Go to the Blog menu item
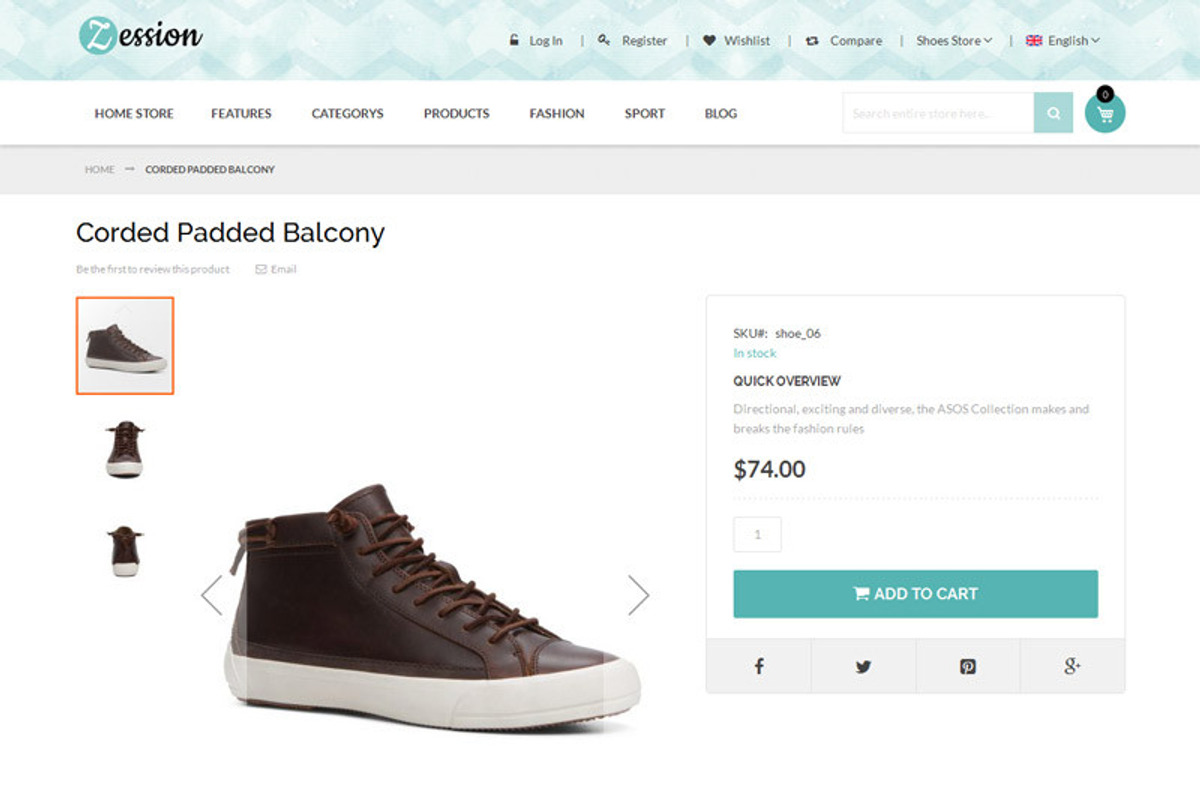The height and width of the screenshot is (800, 1200). pos(720,114)
